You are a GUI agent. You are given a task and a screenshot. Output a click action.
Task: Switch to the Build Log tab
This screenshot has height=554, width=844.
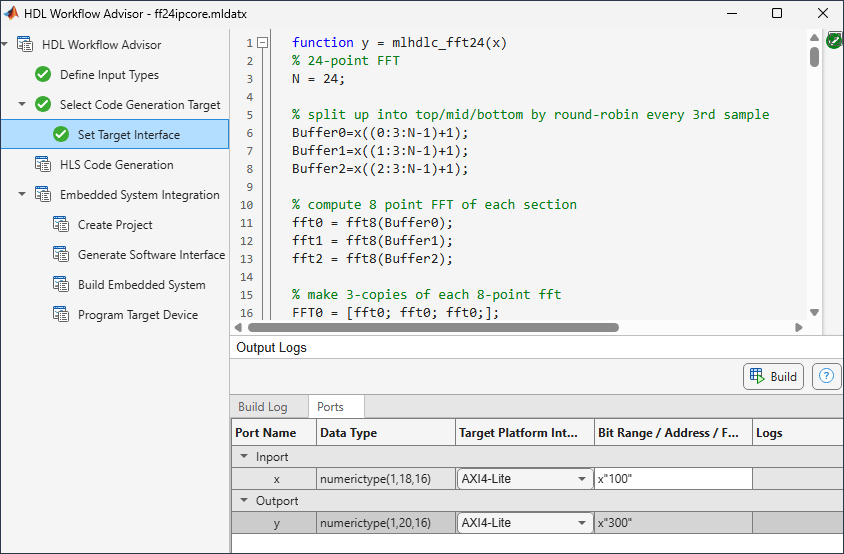[263, 406]
